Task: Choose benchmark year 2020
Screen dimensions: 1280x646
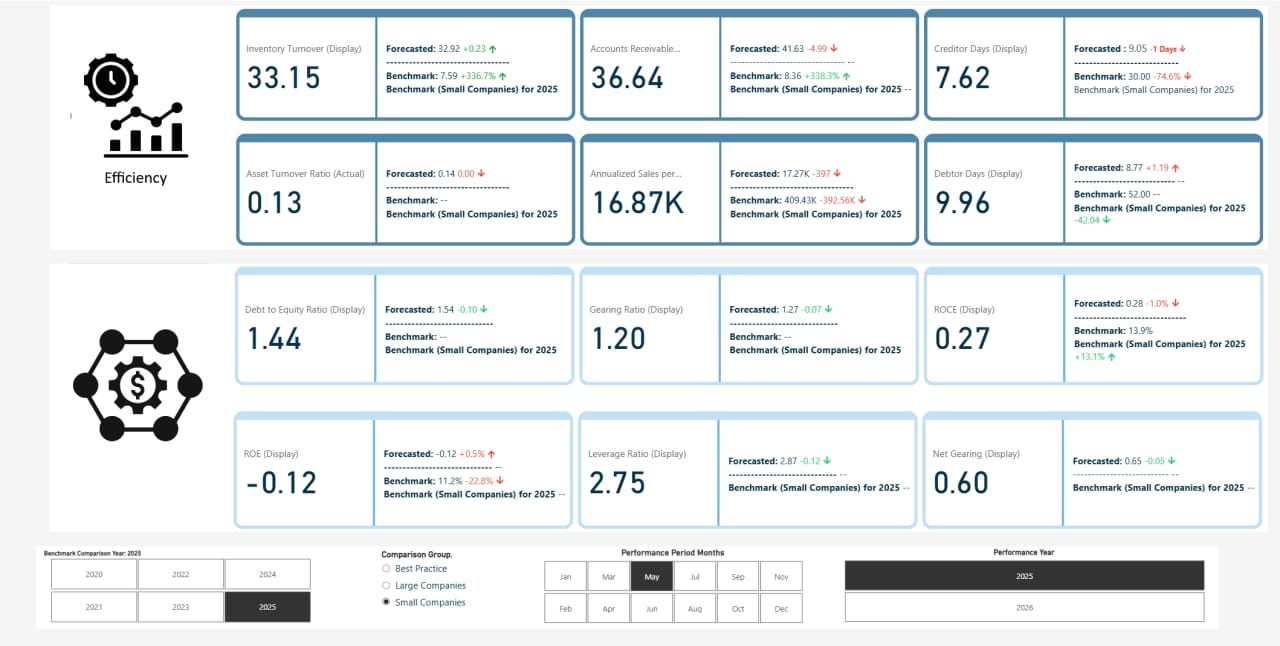Action: 94,574
